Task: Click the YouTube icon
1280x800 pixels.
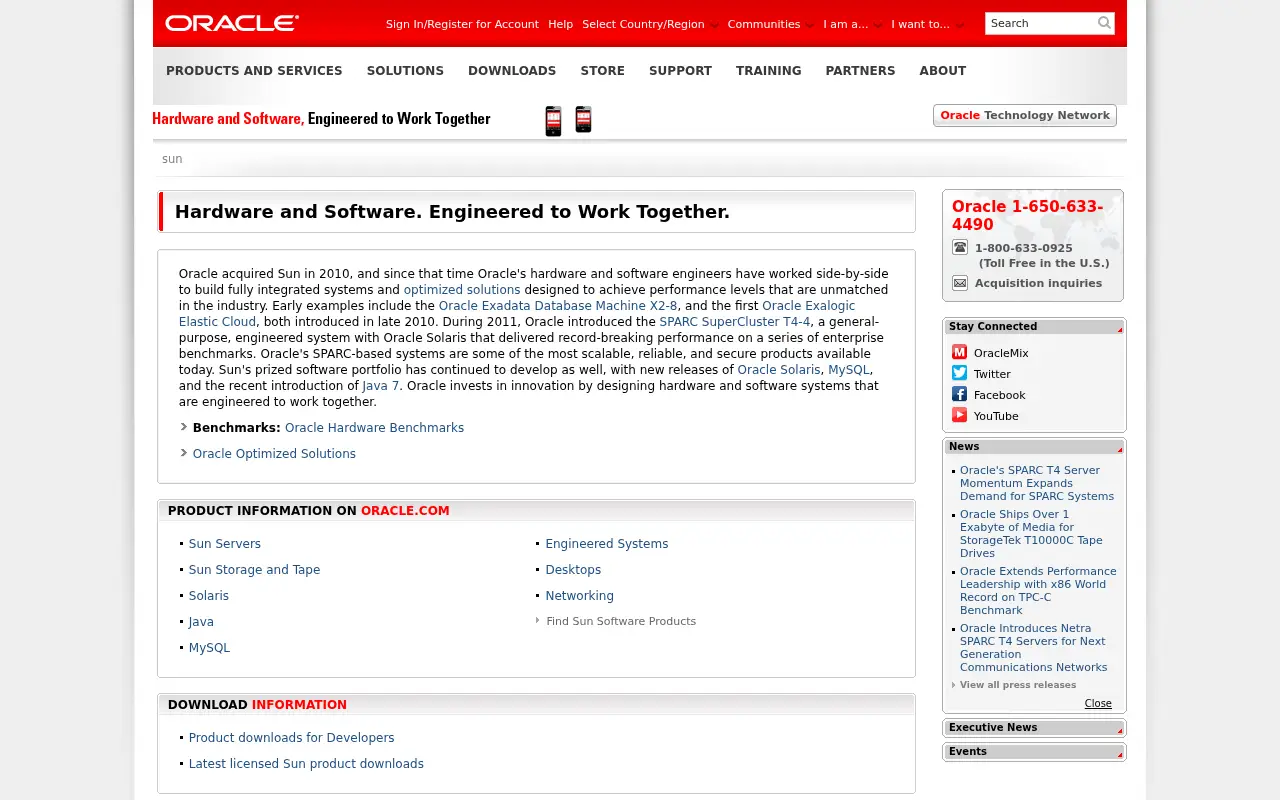Action: [x=959, y=415]
